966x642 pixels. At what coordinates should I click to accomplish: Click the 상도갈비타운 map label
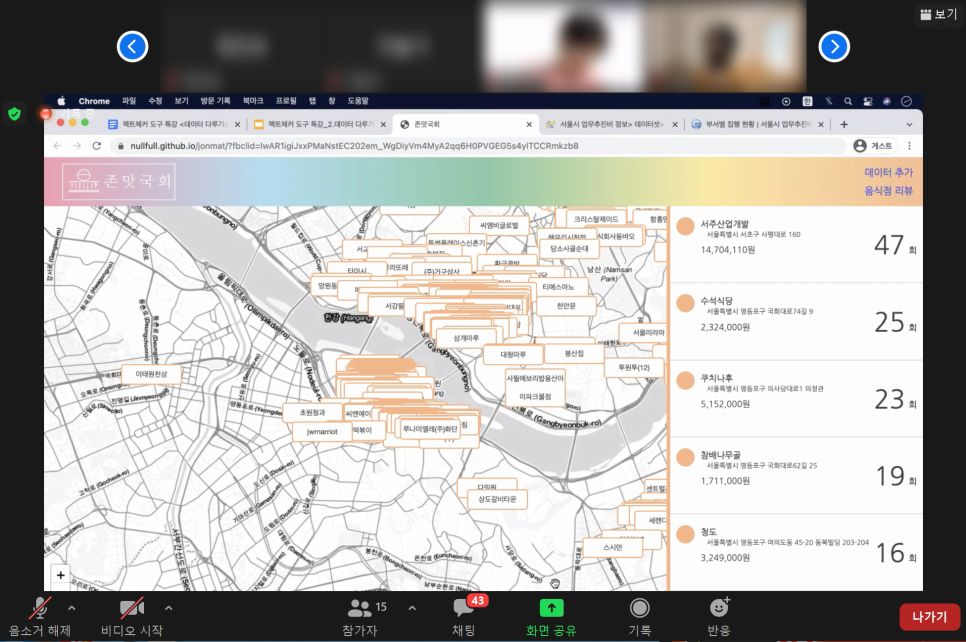click(497, 500)
